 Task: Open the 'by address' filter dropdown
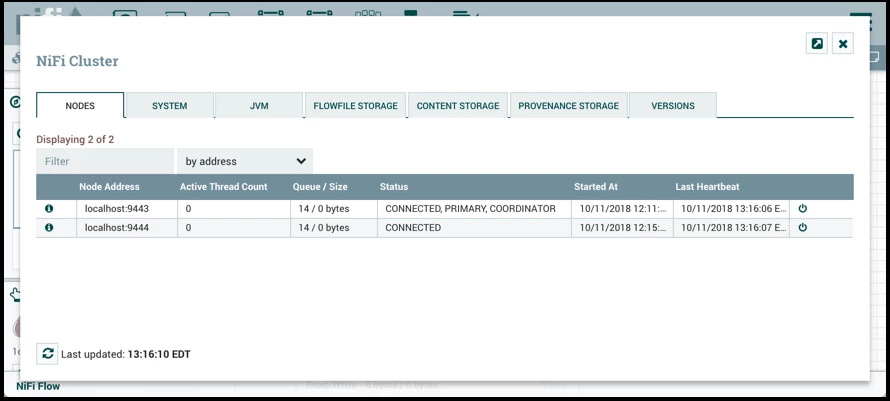tap(245, 161)
